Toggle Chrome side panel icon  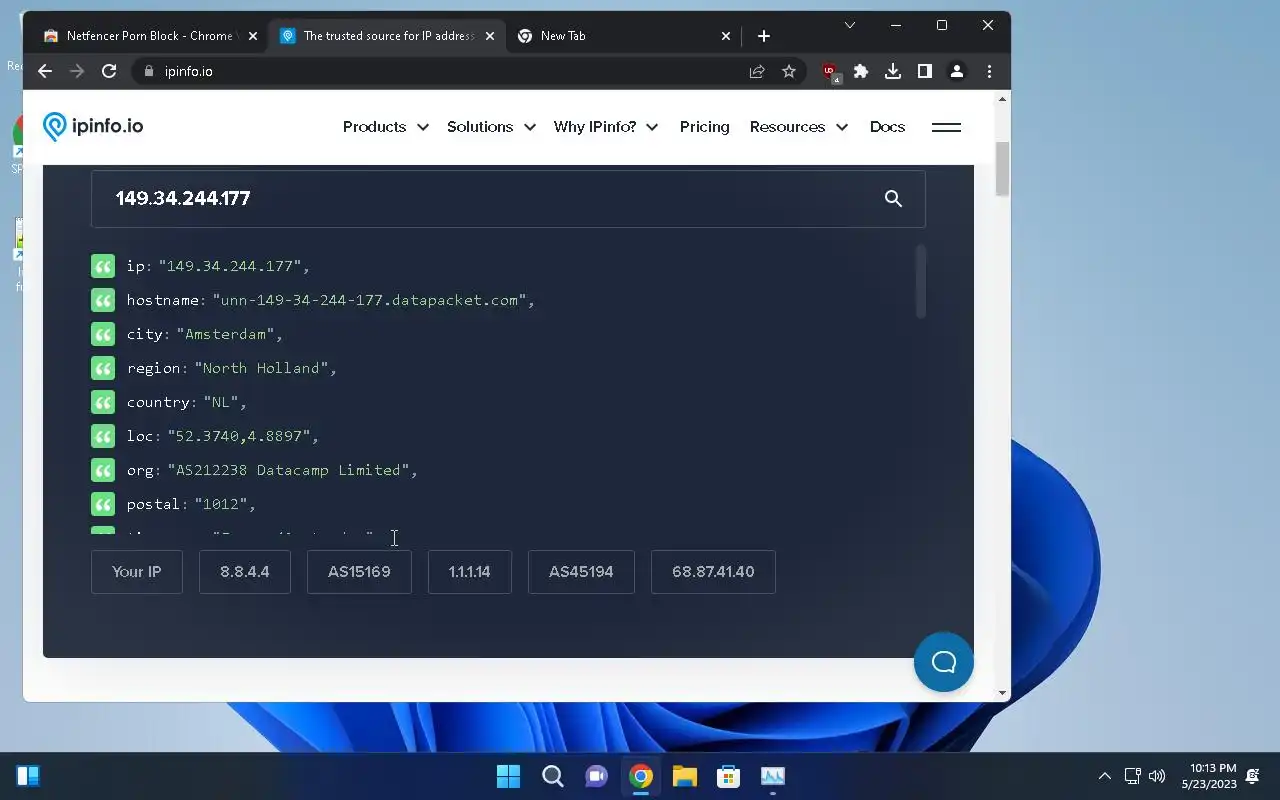925,71
